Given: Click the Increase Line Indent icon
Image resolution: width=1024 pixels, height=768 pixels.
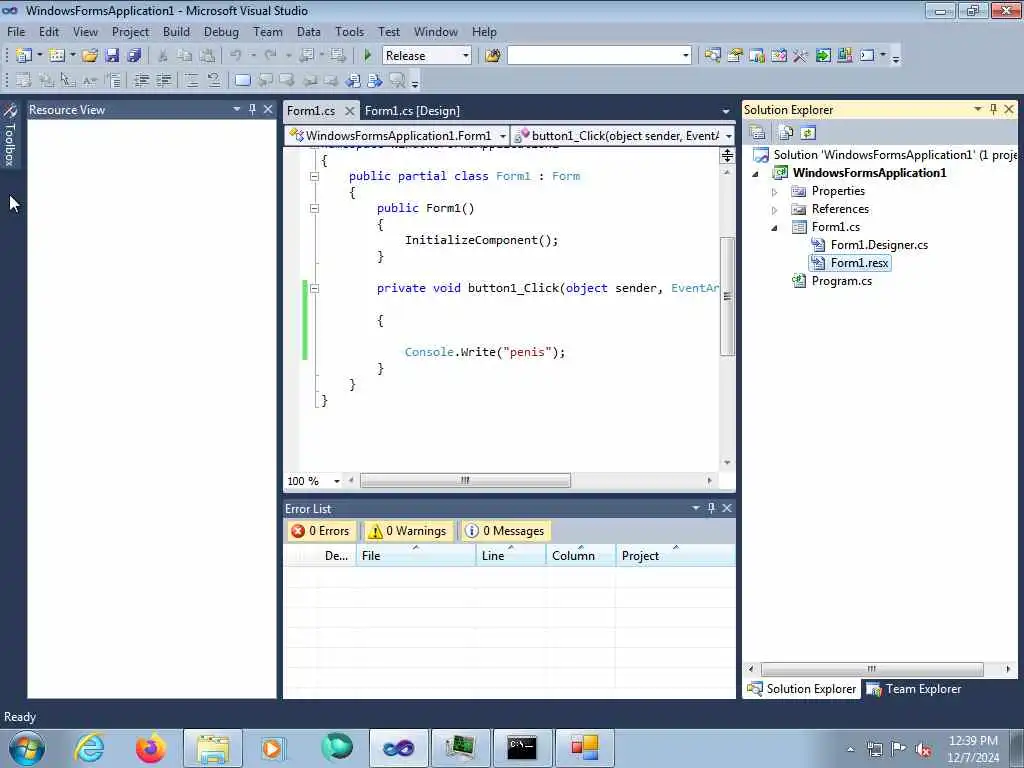Looking at the screenshot, I should [163, 80].
